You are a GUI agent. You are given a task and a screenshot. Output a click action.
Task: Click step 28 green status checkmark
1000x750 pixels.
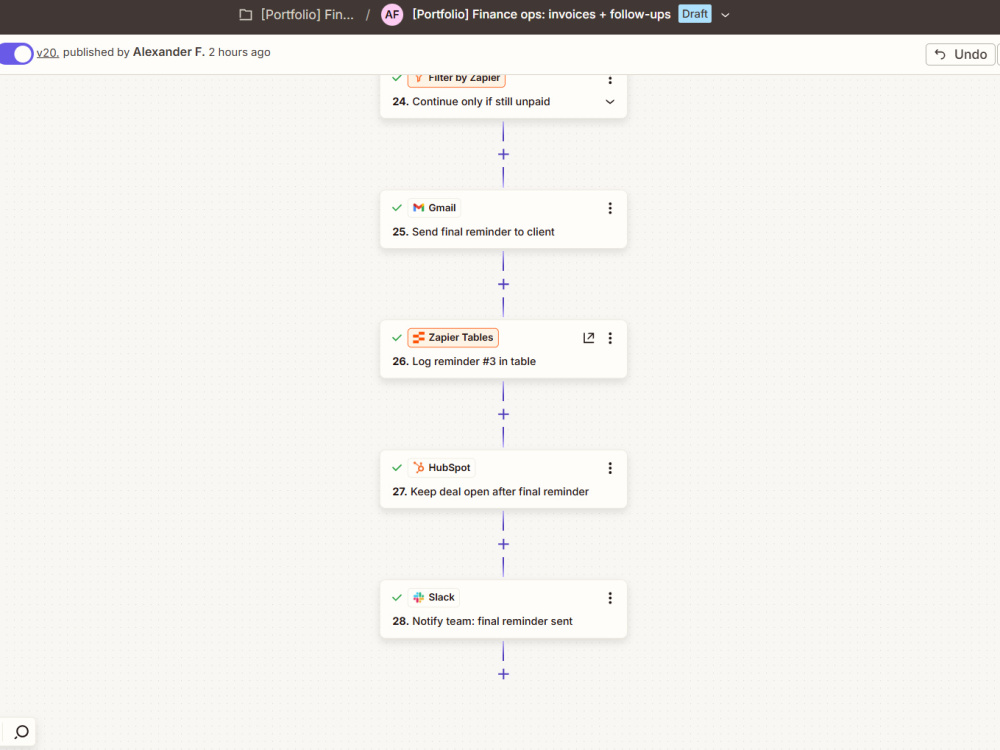coord(397,598)
